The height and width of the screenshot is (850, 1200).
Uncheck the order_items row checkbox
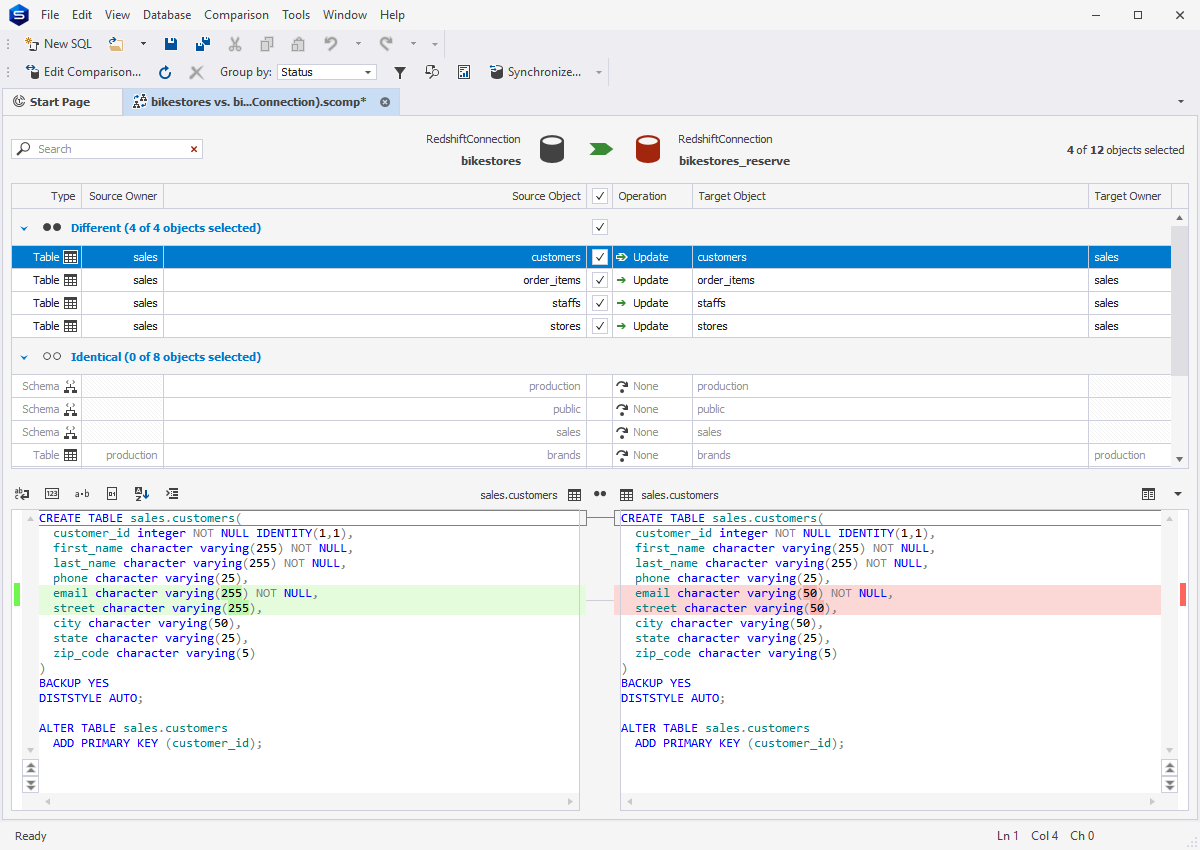[x=600, y=280]
